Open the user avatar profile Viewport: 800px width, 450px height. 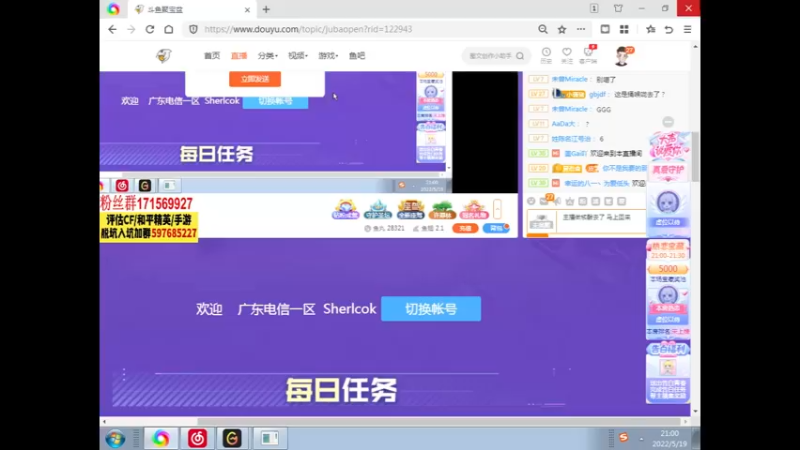pos(621,56)
